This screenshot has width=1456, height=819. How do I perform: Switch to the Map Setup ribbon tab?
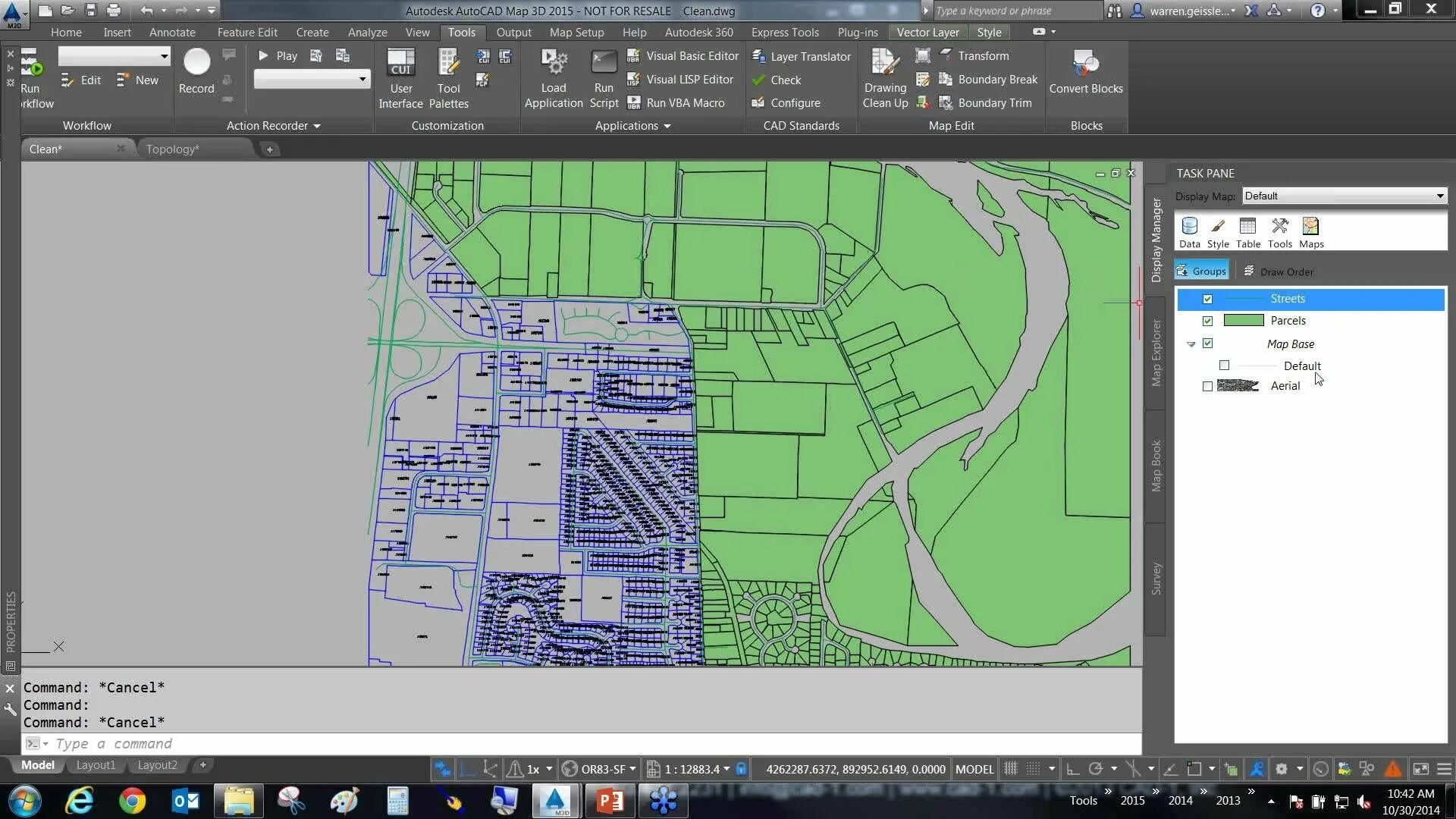pos(576,32)
